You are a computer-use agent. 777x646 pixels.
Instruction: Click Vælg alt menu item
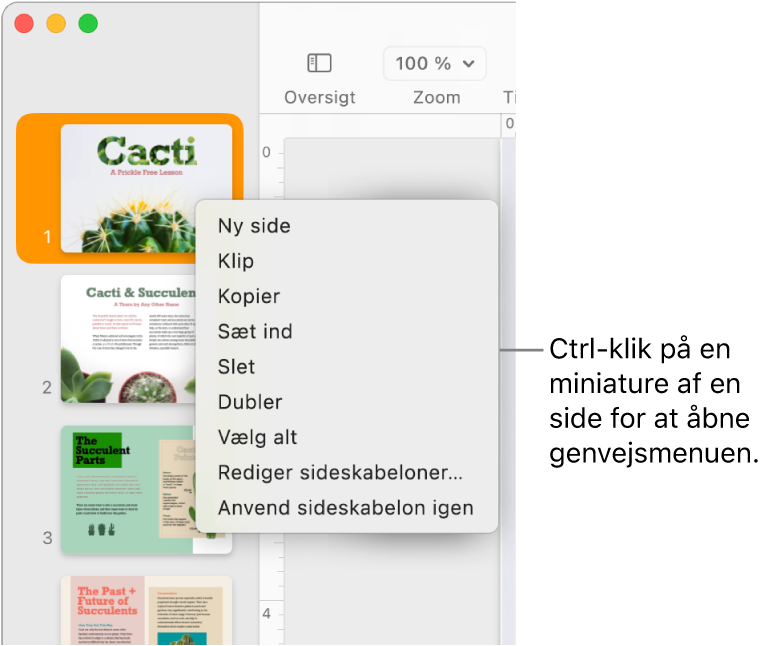click(x=347, y=437)
